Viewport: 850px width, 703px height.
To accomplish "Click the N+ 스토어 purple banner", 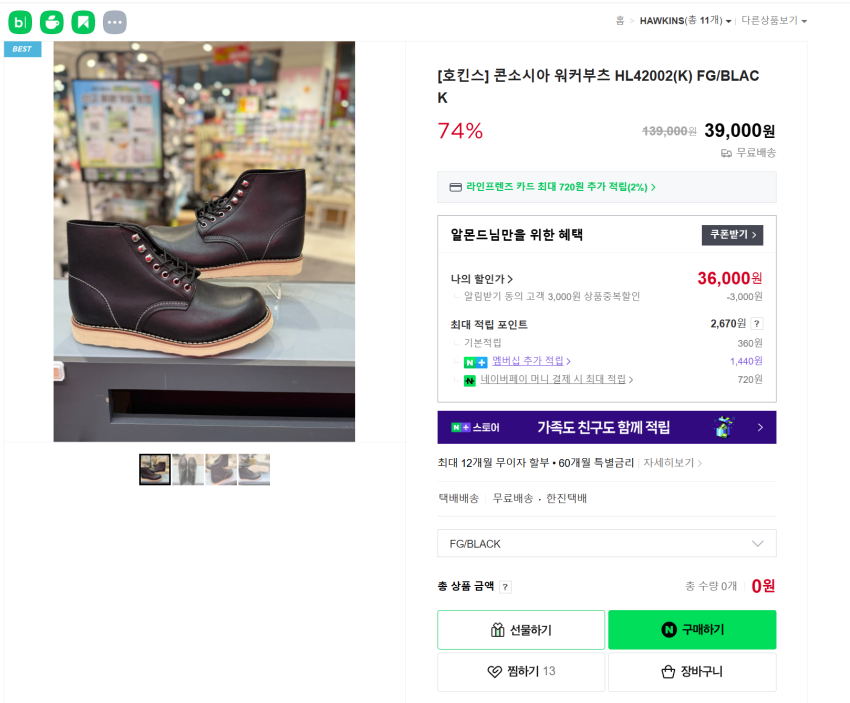I will pos(606,427).
